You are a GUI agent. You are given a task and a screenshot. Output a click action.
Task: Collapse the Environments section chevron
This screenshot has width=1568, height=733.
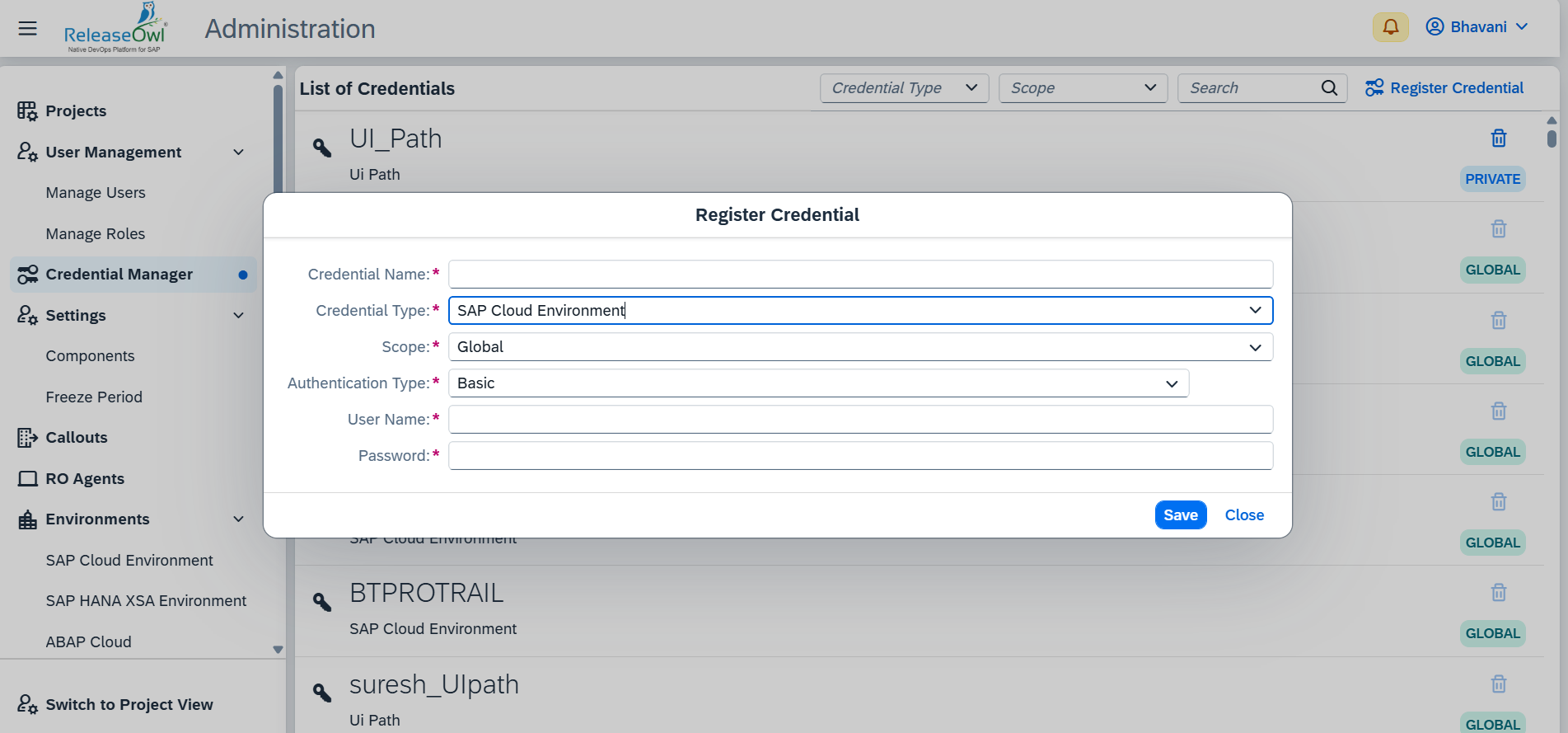pos(239,519)
